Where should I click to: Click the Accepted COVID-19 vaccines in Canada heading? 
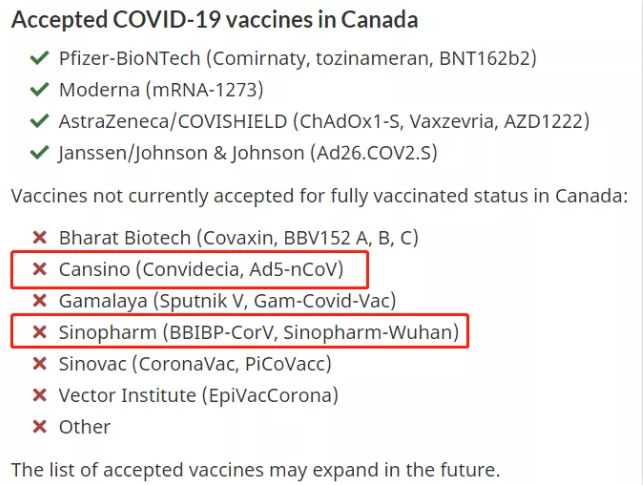click(215, 20)
